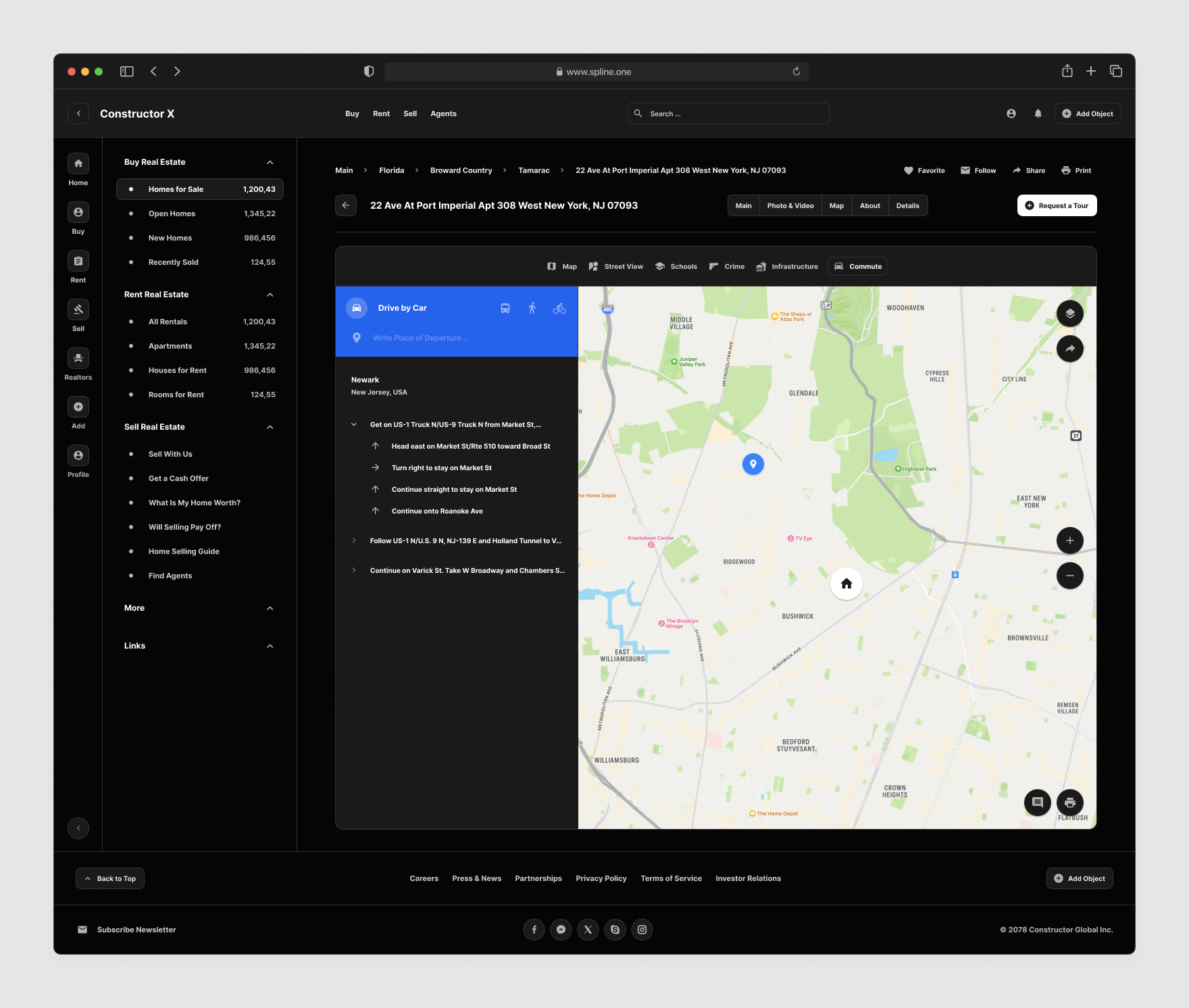This screenshot has height=1008, width=1189.
Task: Collapse sidebar with bottom round arrow
Action: [x=78, y=828]
